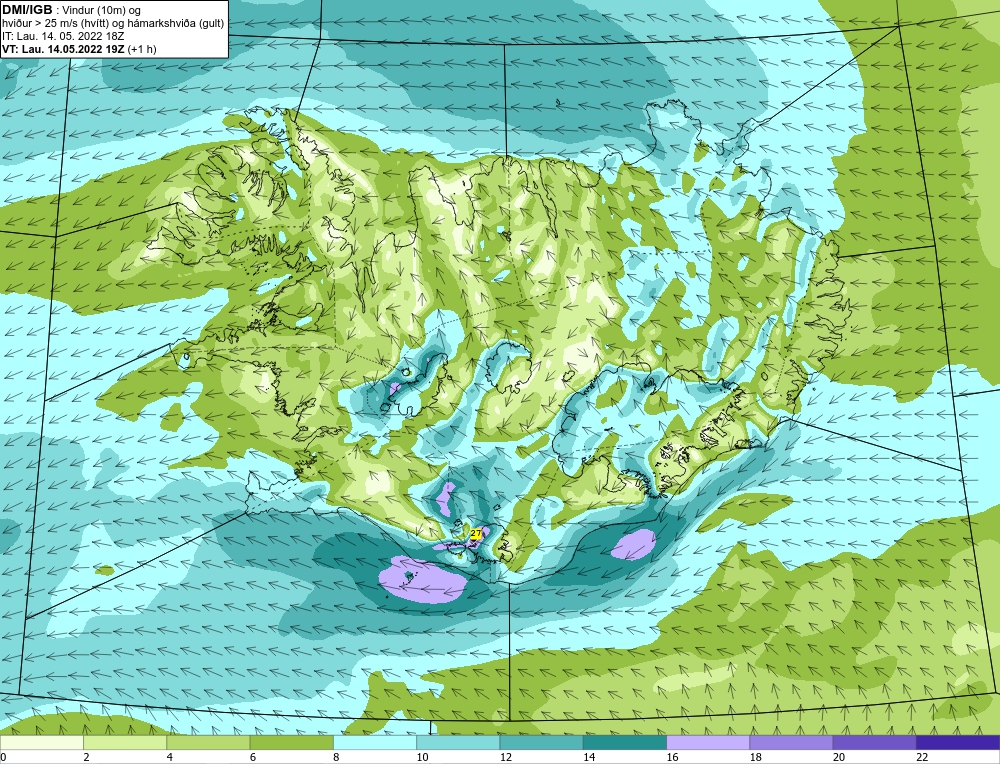This screenshot has height=764, width=1000.
Task: Click the 10-12 m/s light teal swatch
Action: coord(458,742)
